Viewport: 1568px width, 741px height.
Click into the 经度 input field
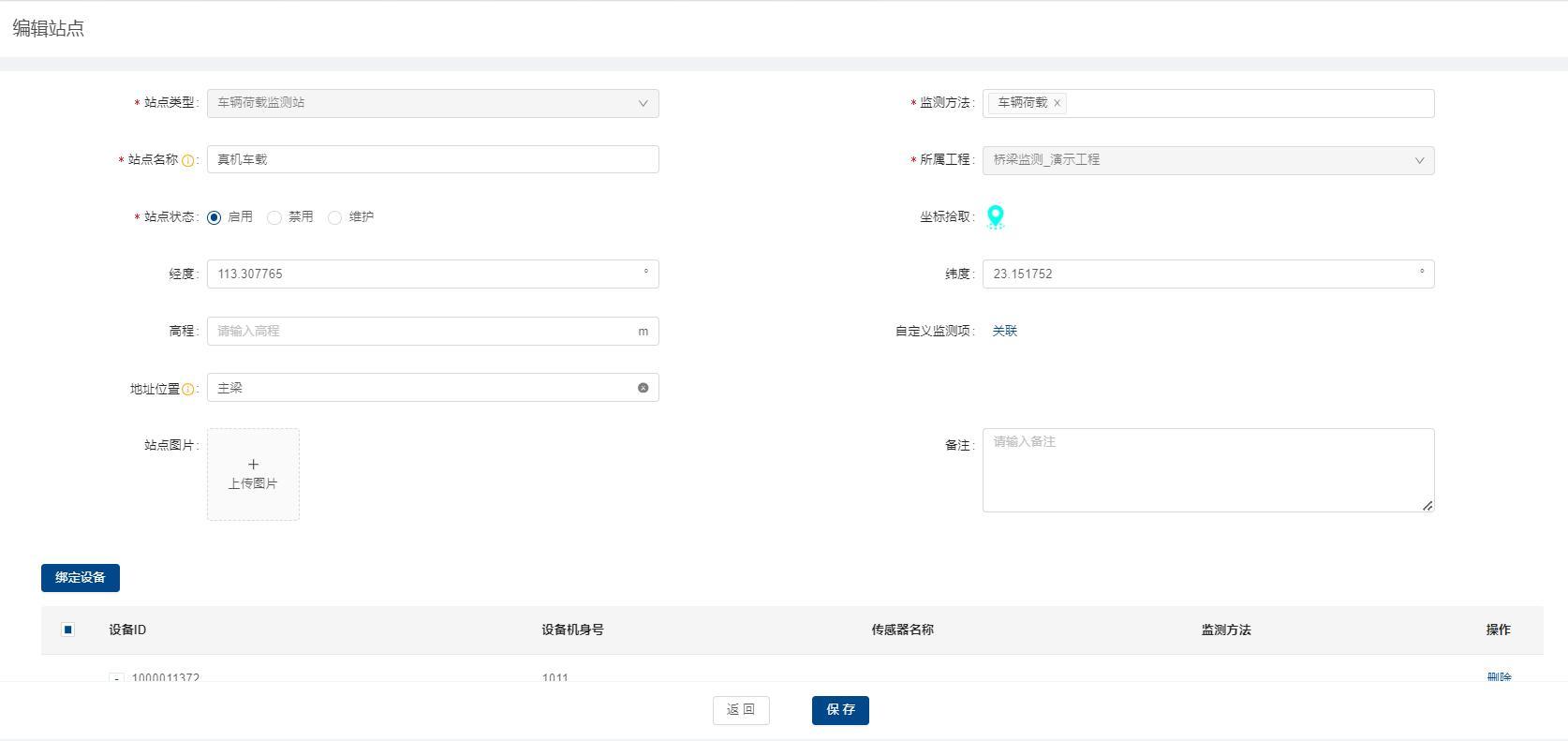tap(422, 274)
